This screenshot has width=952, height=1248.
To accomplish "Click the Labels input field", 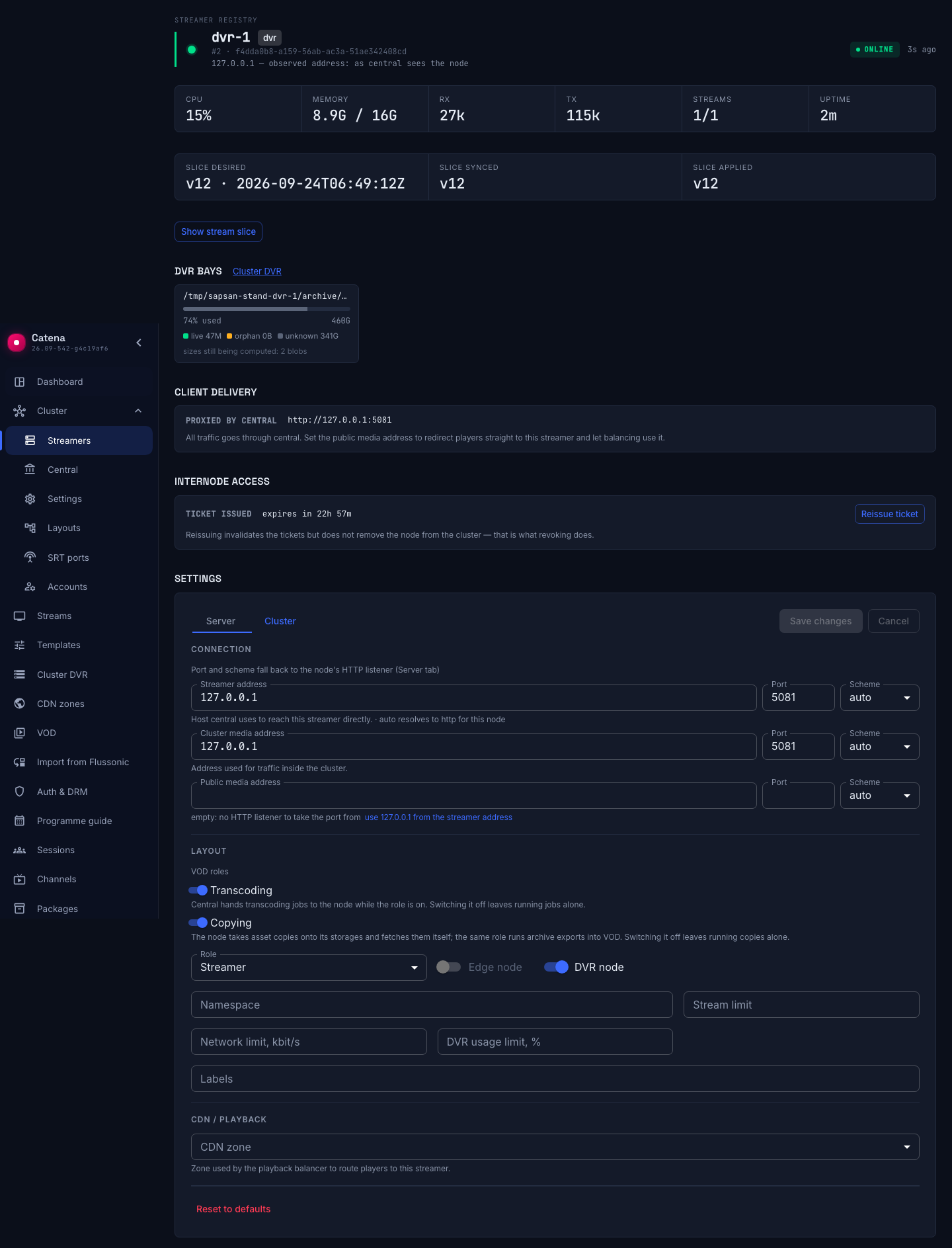I will [x=555, y=1079].
